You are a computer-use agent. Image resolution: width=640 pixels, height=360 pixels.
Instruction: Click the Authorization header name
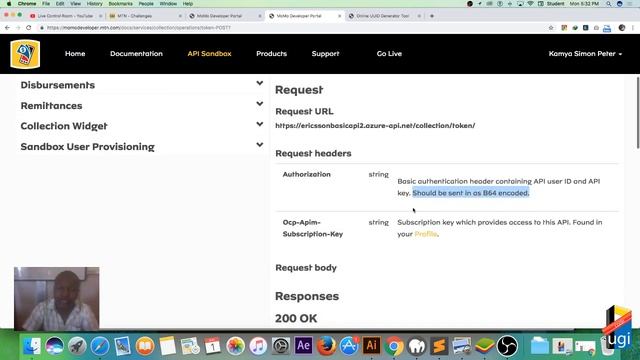point(307,174)
